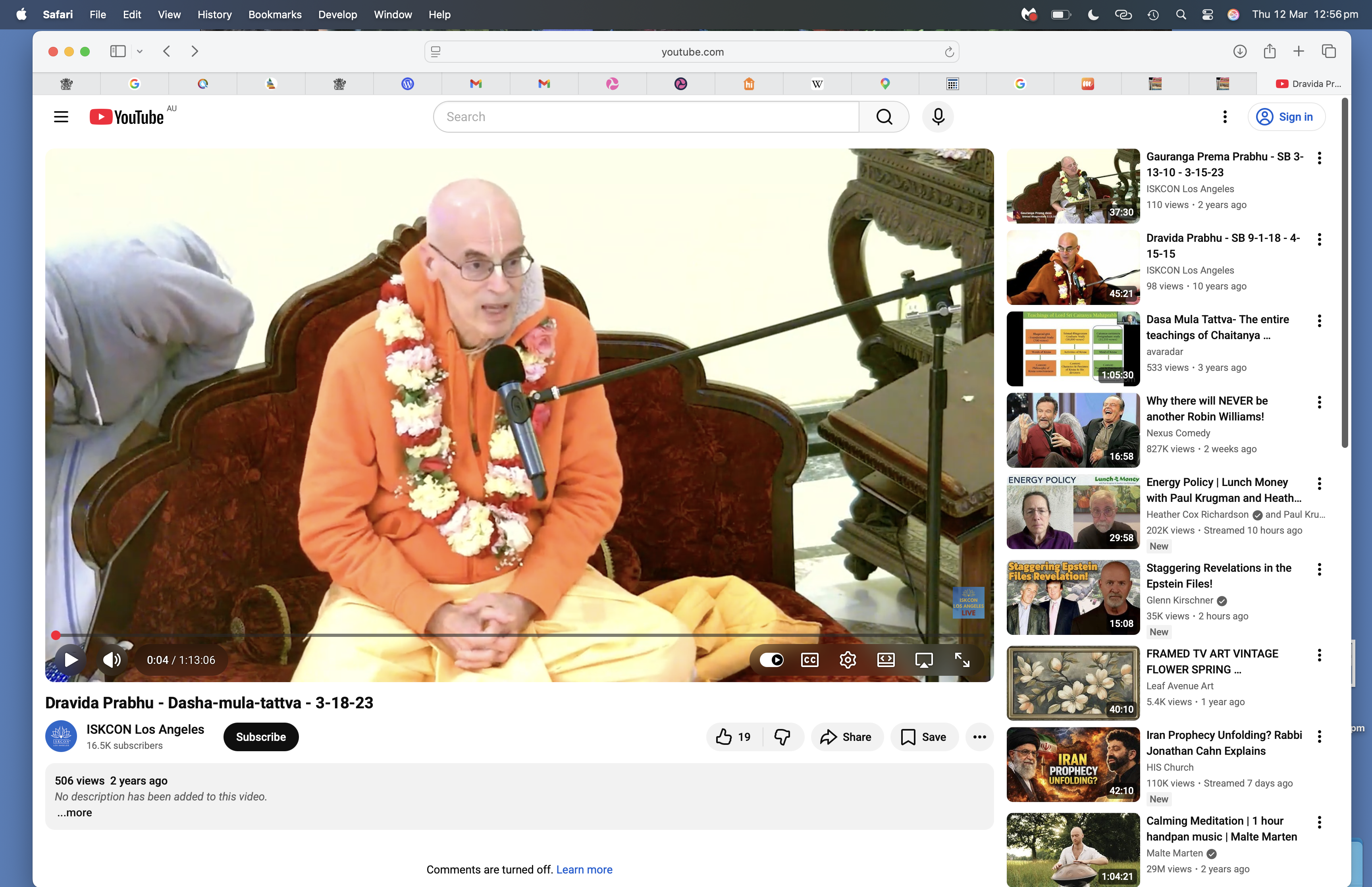Viewport: 1372px width, 887px height.
Task: Click the thumbs down dislike icon
Action: coord(782,737)
